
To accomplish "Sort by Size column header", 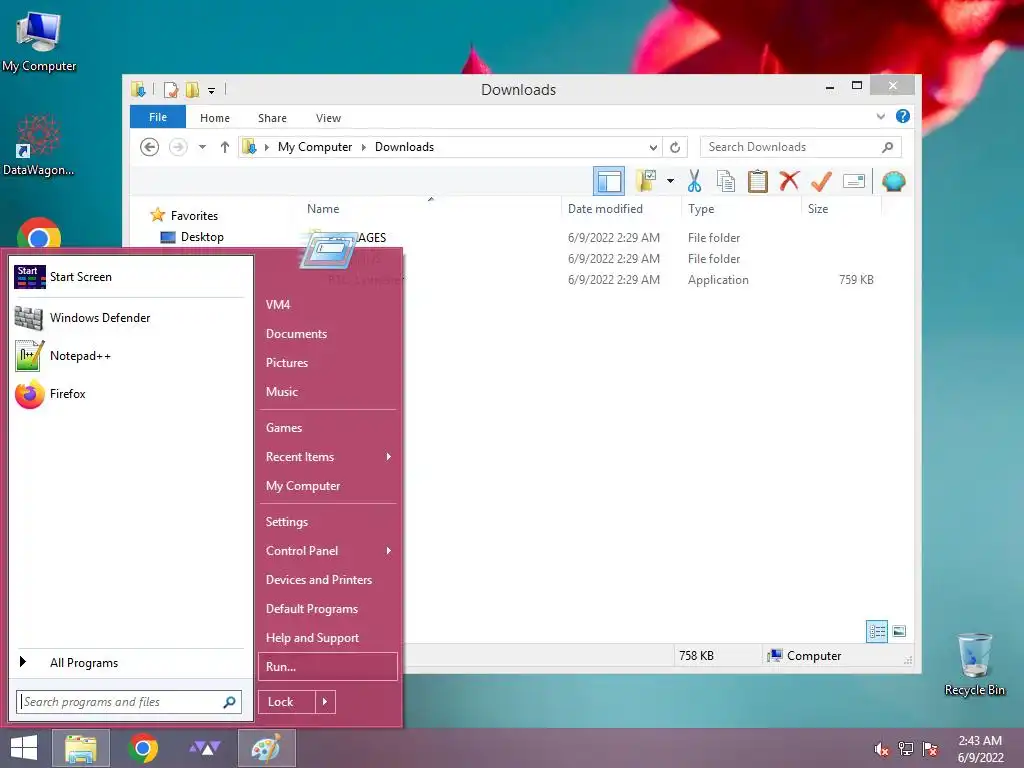I will click(x=818, y=209).
